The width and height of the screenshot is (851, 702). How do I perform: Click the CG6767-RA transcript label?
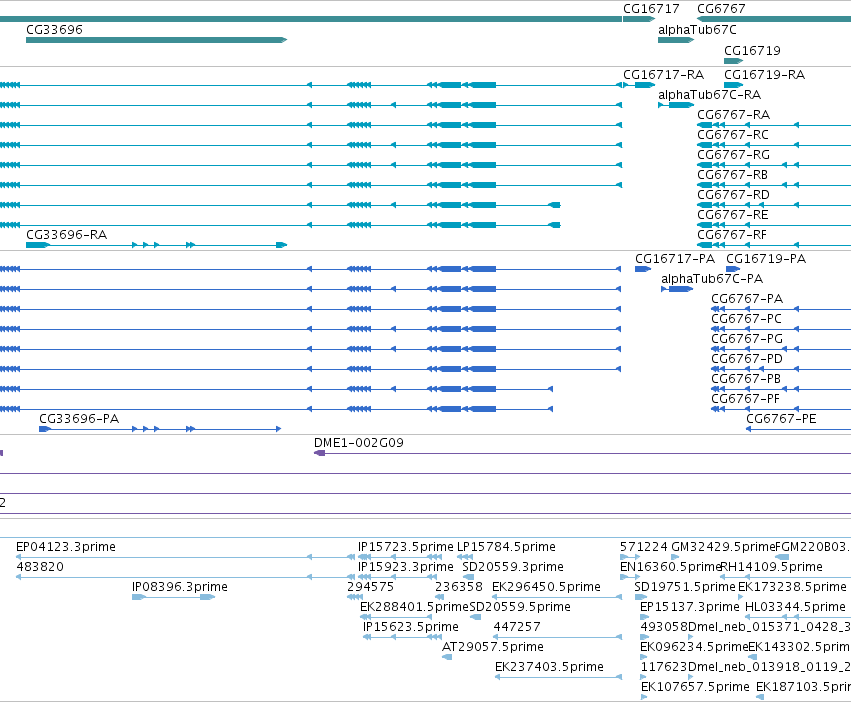733,115
